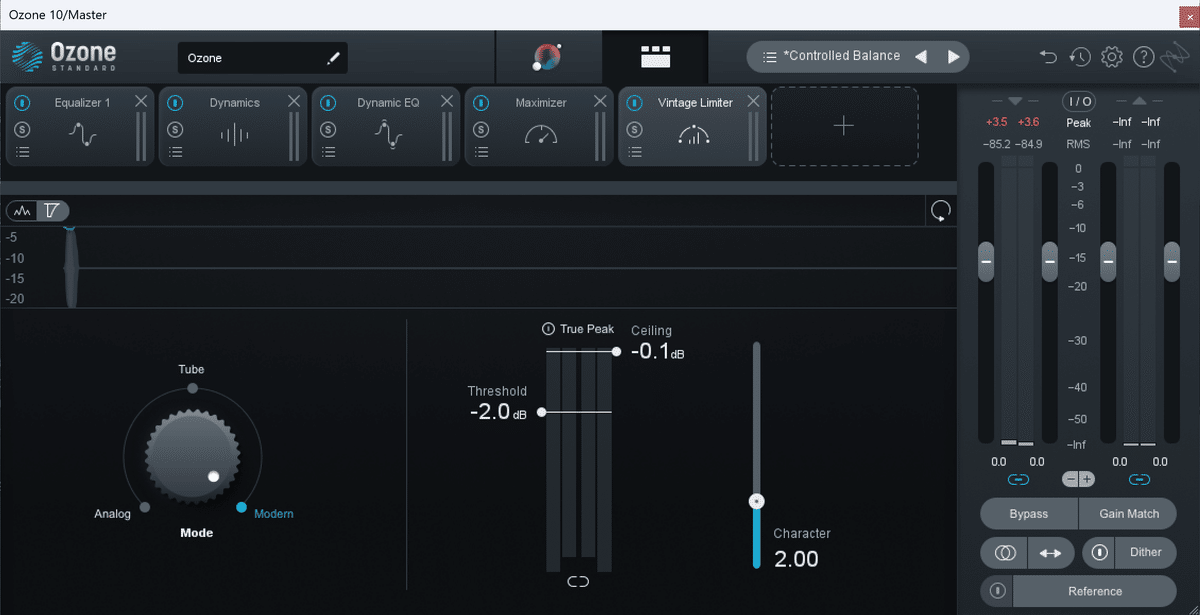Select the Vintage Limiter module tile
Image resolution: width=1200 pixels, height=615 pixels.
692,126
